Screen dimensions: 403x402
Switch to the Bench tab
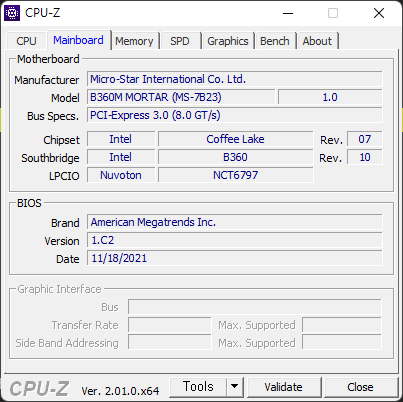275,41
